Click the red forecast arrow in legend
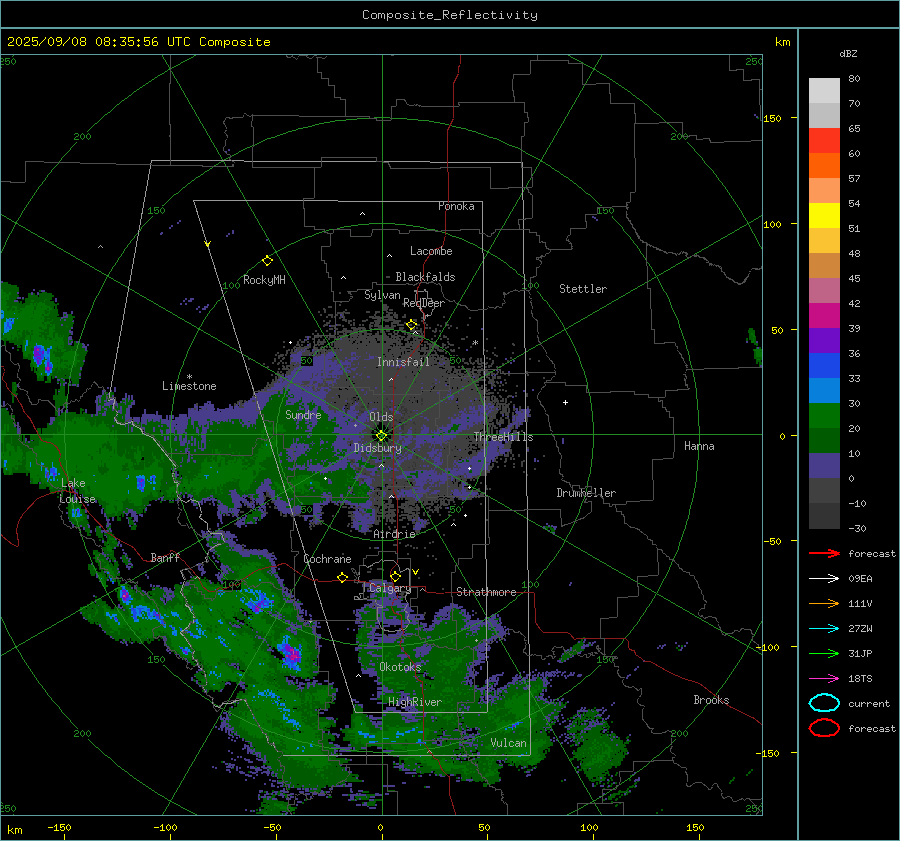Screen dimensions: 900x841 (824, 553)
